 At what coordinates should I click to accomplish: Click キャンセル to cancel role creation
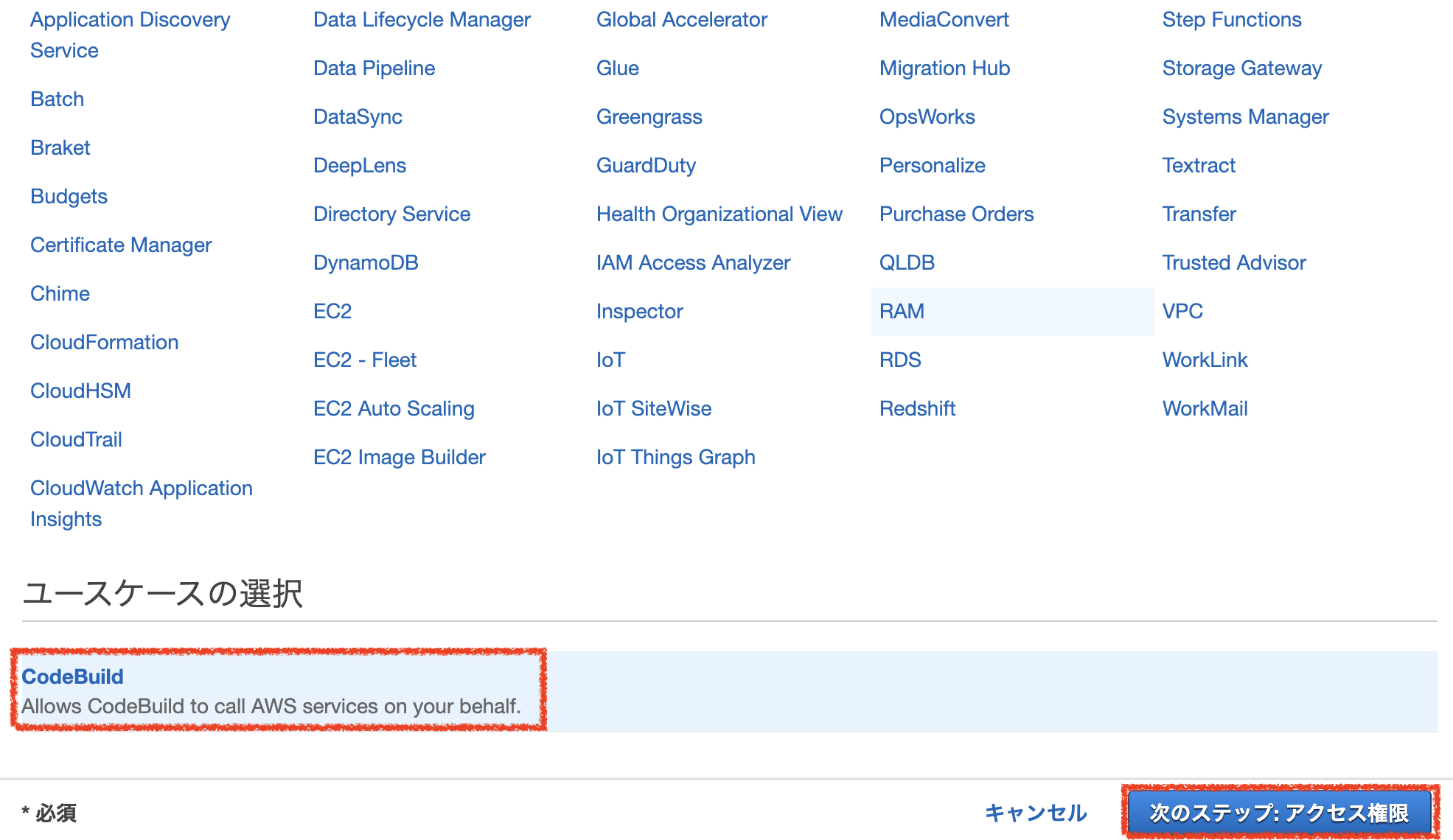1036,813
